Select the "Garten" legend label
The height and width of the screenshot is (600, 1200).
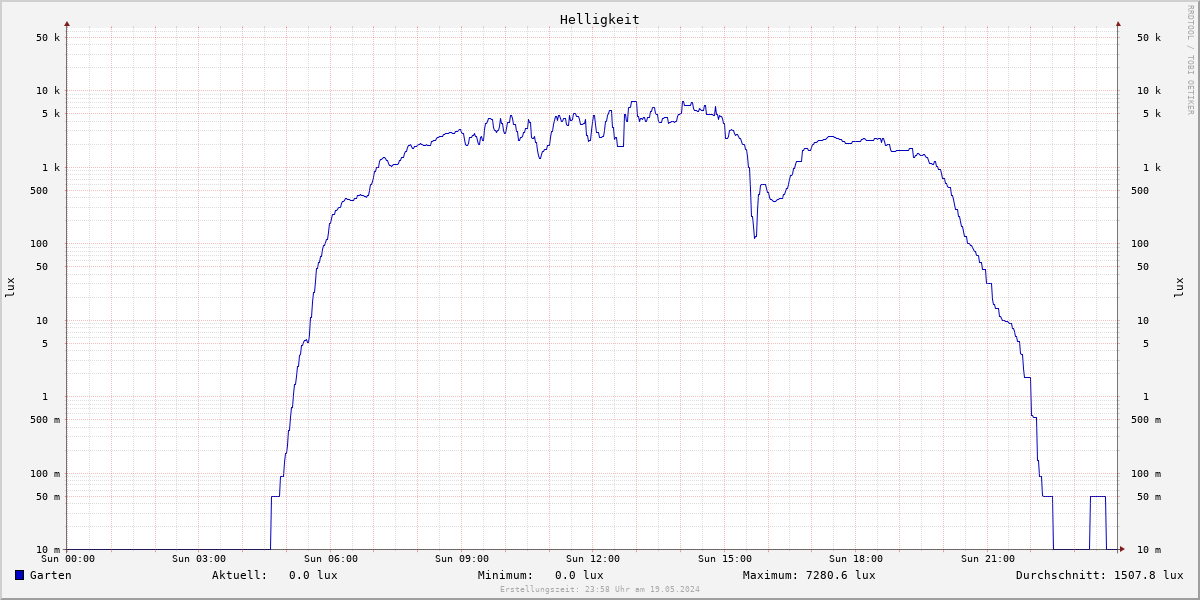51,575
